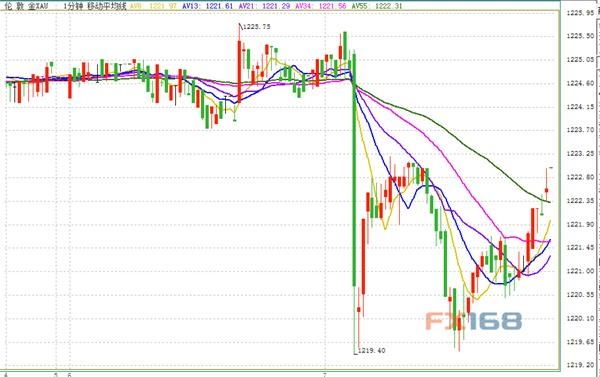Viewport: 600px width, 377px height.
Task: Click time axis label 7
Action: coord(325,374)
